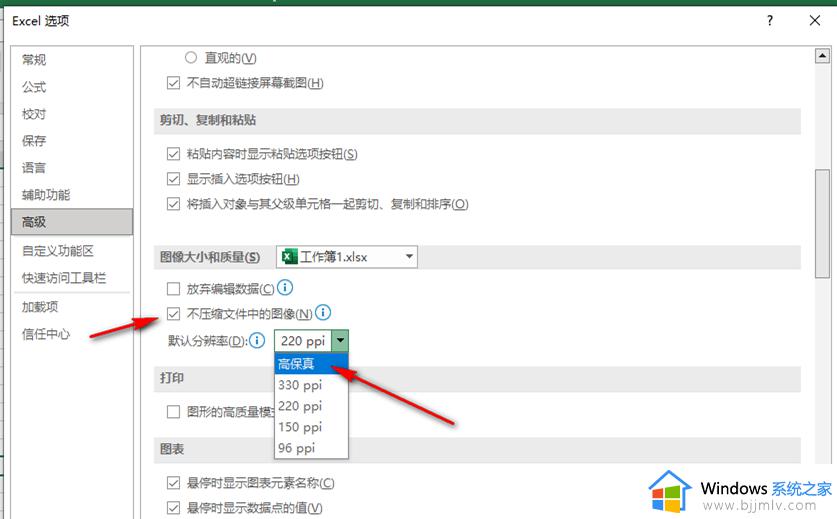
Task: Open the 公式 options category
Action: (72, 86)
